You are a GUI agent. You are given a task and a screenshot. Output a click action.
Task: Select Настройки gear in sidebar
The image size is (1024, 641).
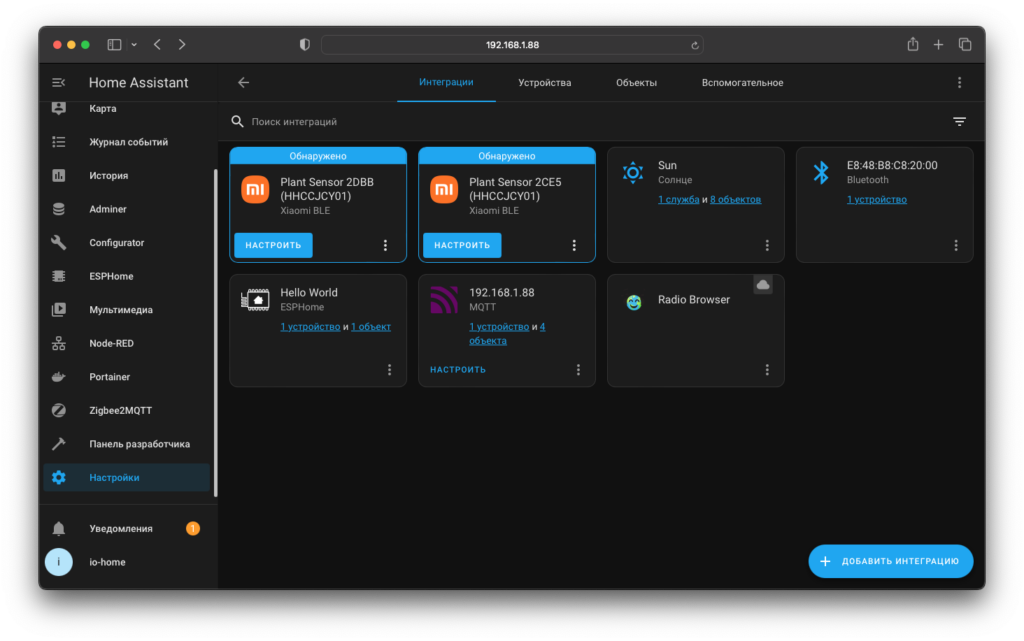(x=127, y=477)
